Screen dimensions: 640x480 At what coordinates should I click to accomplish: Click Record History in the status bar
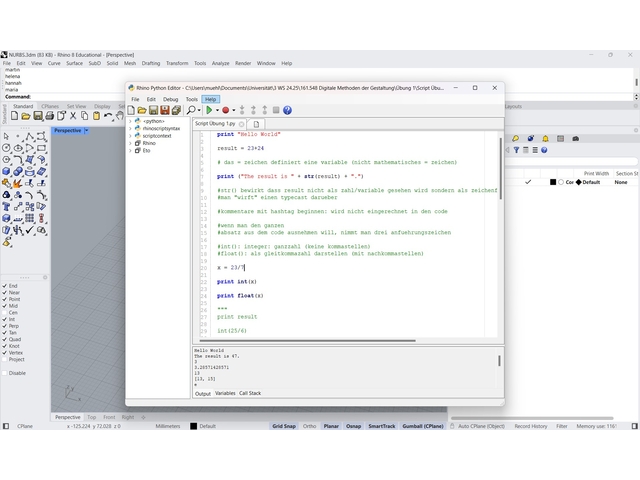(x=531, y=426)
